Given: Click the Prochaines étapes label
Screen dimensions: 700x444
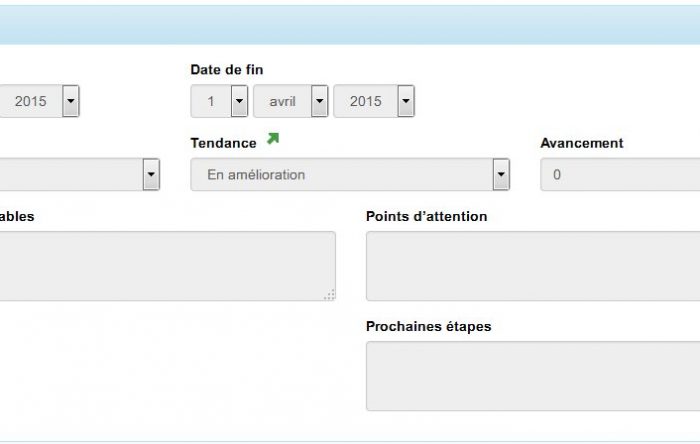Looking at the screenshot, I should click(429, 327).
